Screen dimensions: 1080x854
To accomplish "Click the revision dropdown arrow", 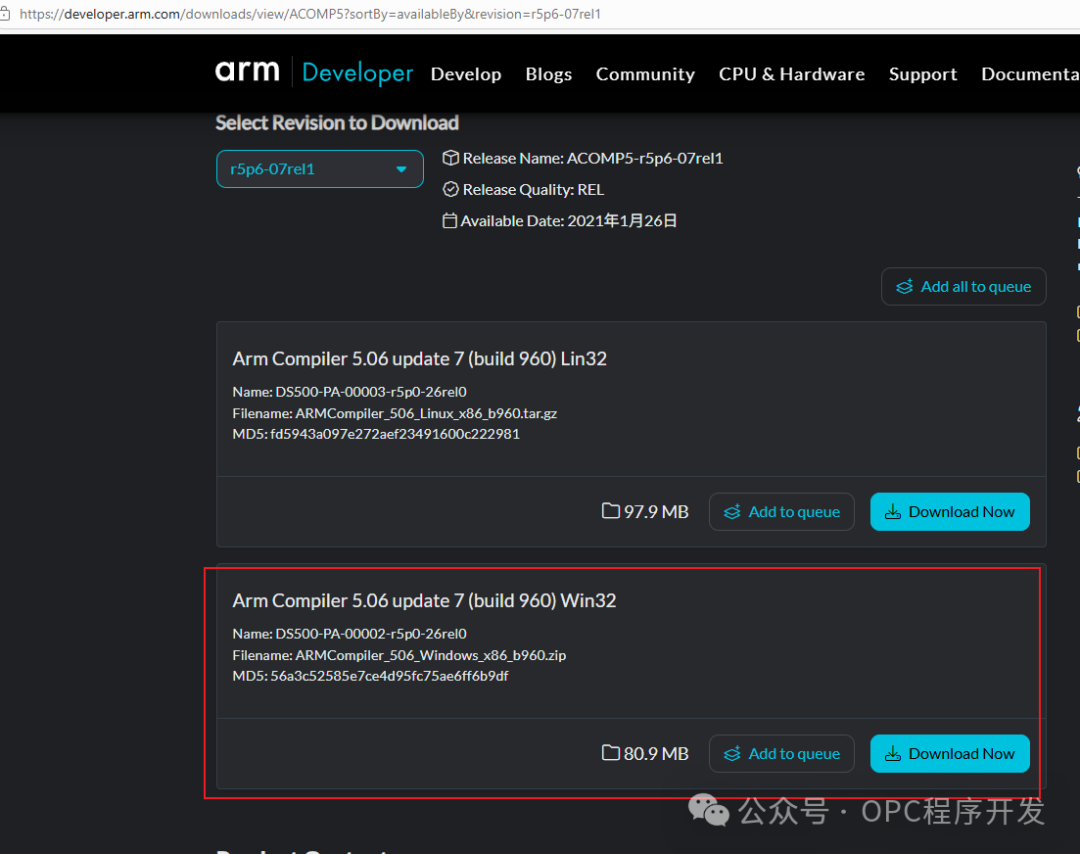I will 401,169.
